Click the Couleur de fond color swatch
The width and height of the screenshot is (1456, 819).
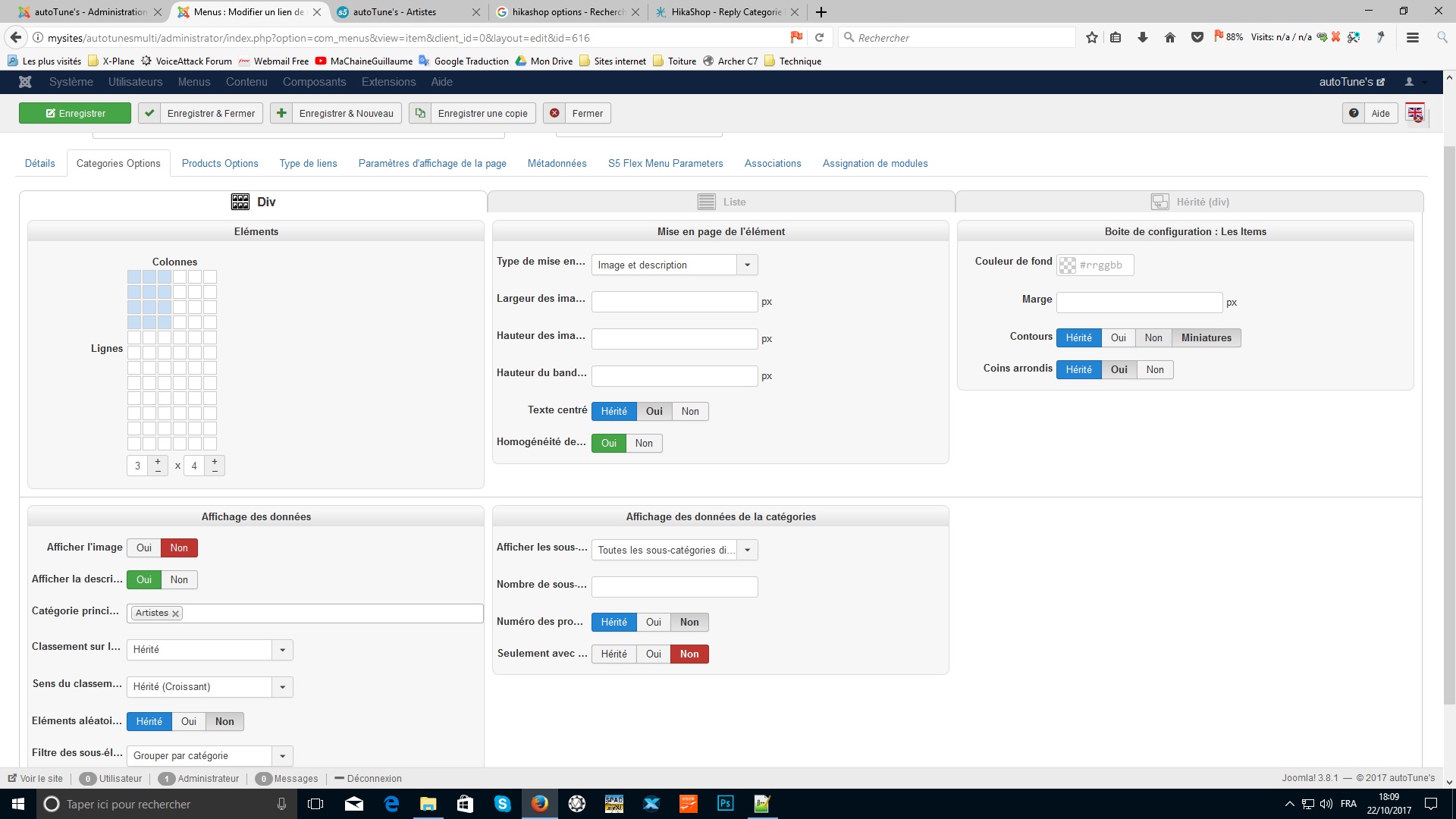[1067, 265]
